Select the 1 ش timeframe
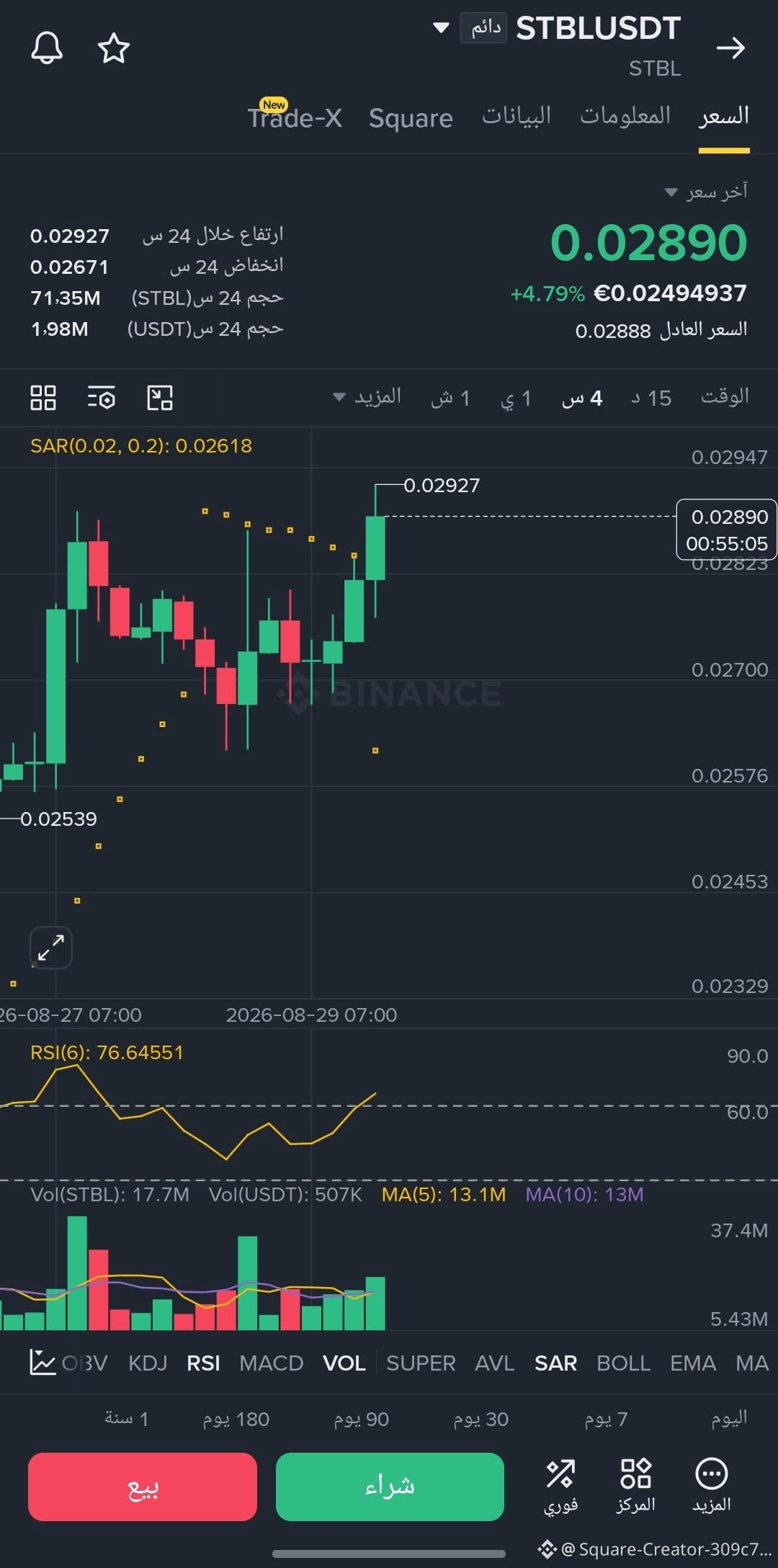 [450, 398]
